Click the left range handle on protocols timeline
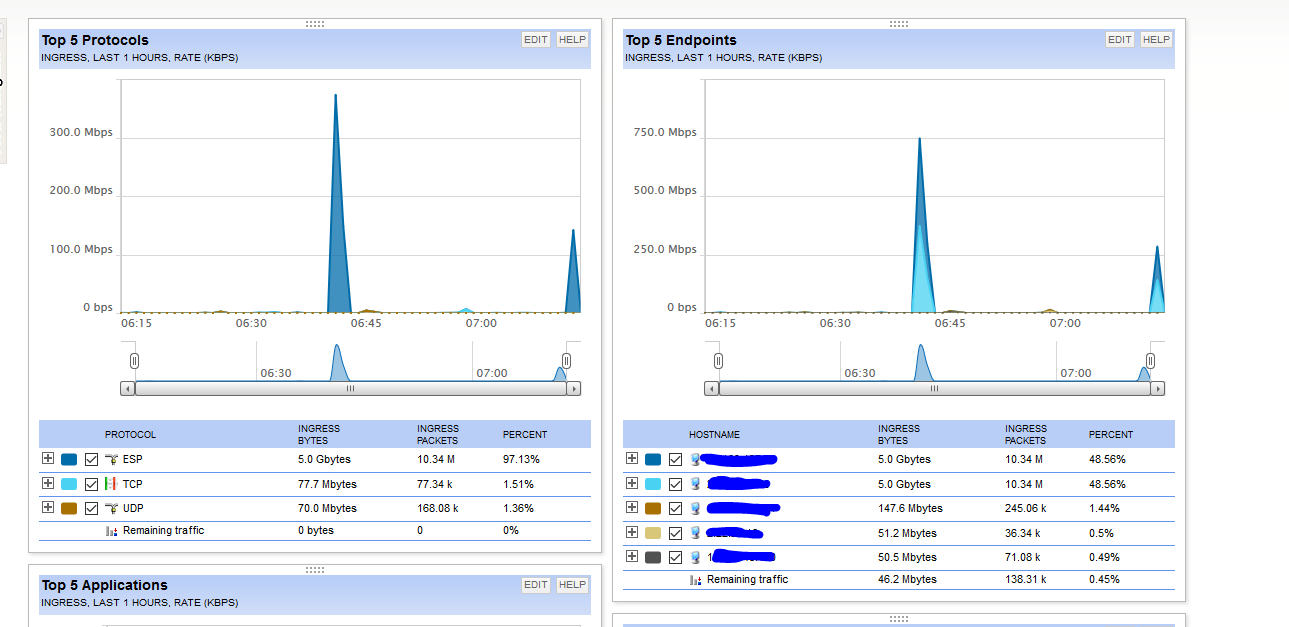 [134, 361]
